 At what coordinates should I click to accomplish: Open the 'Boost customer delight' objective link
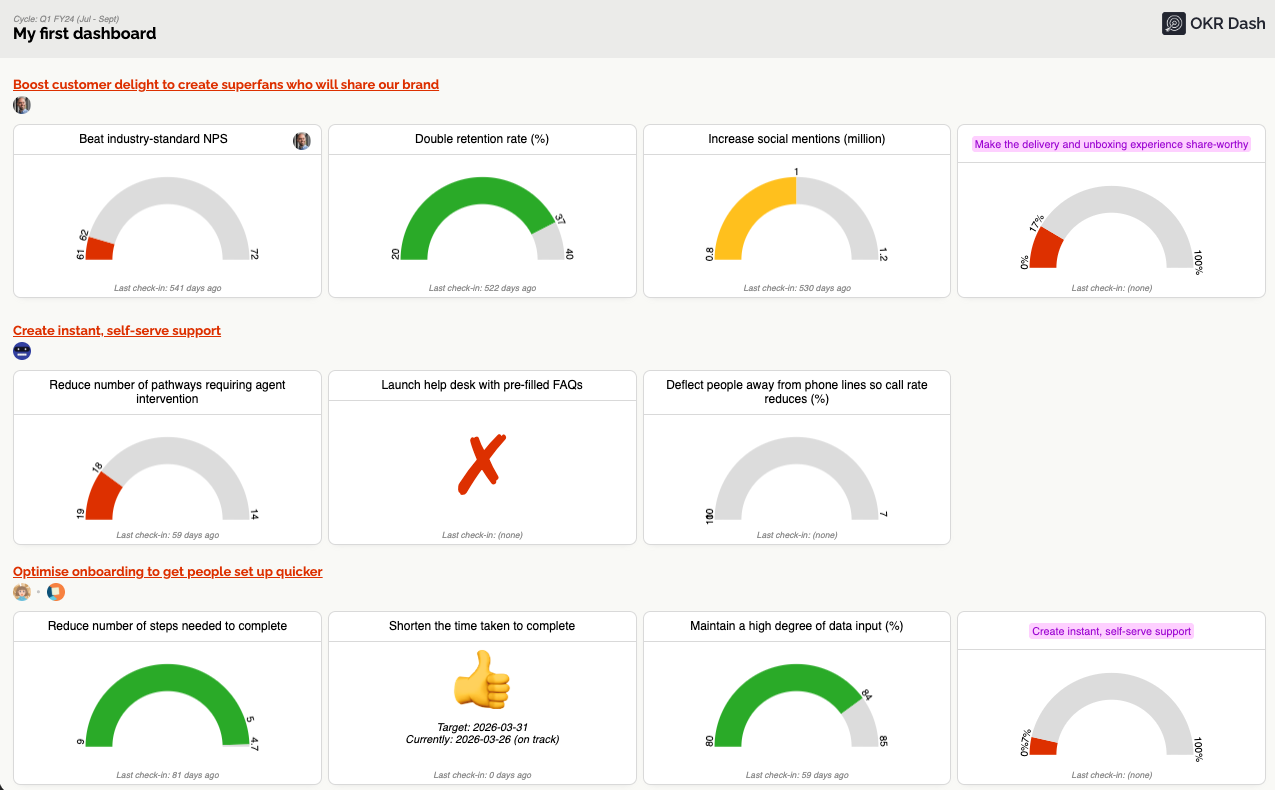click(x=225, y=84)
